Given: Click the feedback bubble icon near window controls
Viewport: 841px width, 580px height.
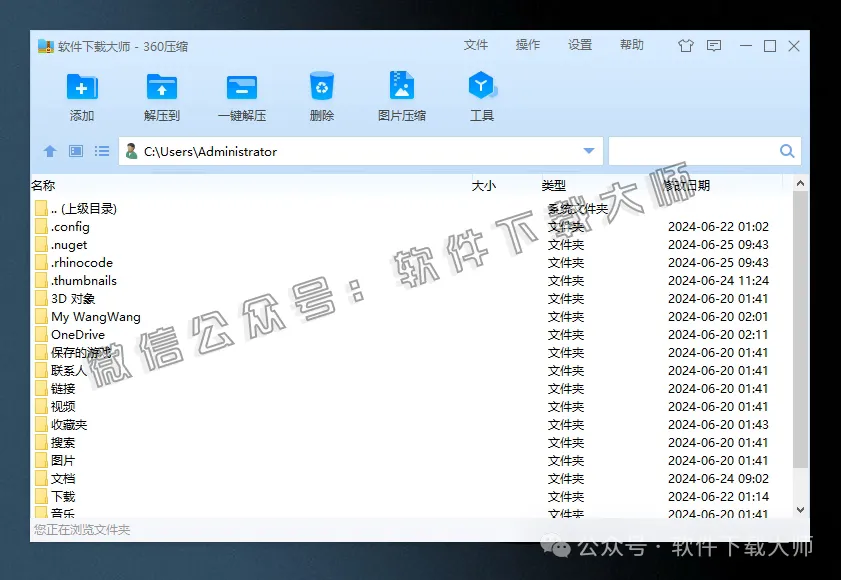Looking at the screenshot, I should (713, 46).
